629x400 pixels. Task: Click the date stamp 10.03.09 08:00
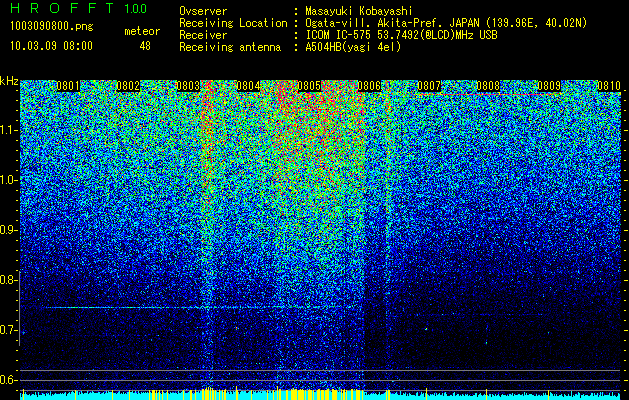[51, 46]
